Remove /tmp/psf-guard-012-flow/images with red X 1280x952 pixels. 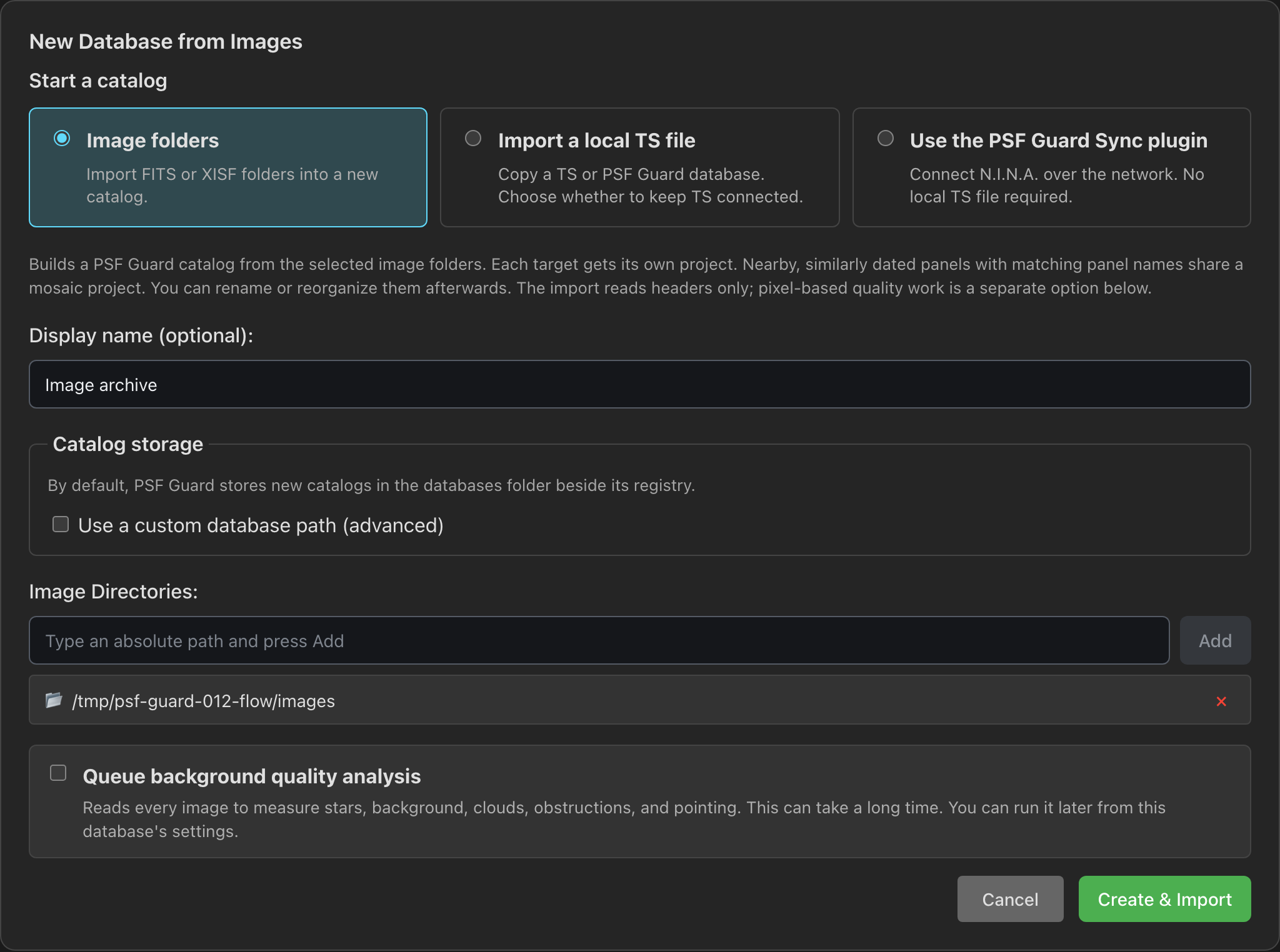1221,701
